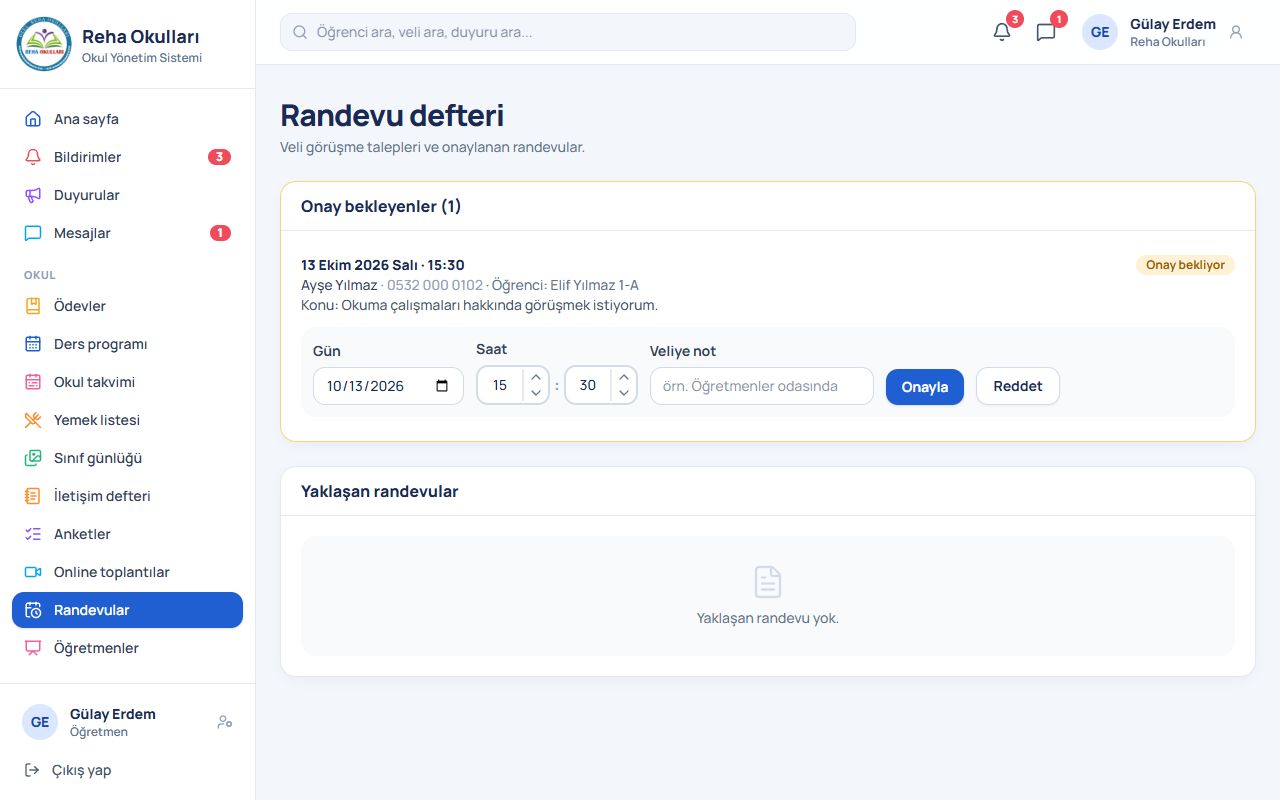
Task: Click the Yemek listesi utensils icon
Action: pos(33,420)
